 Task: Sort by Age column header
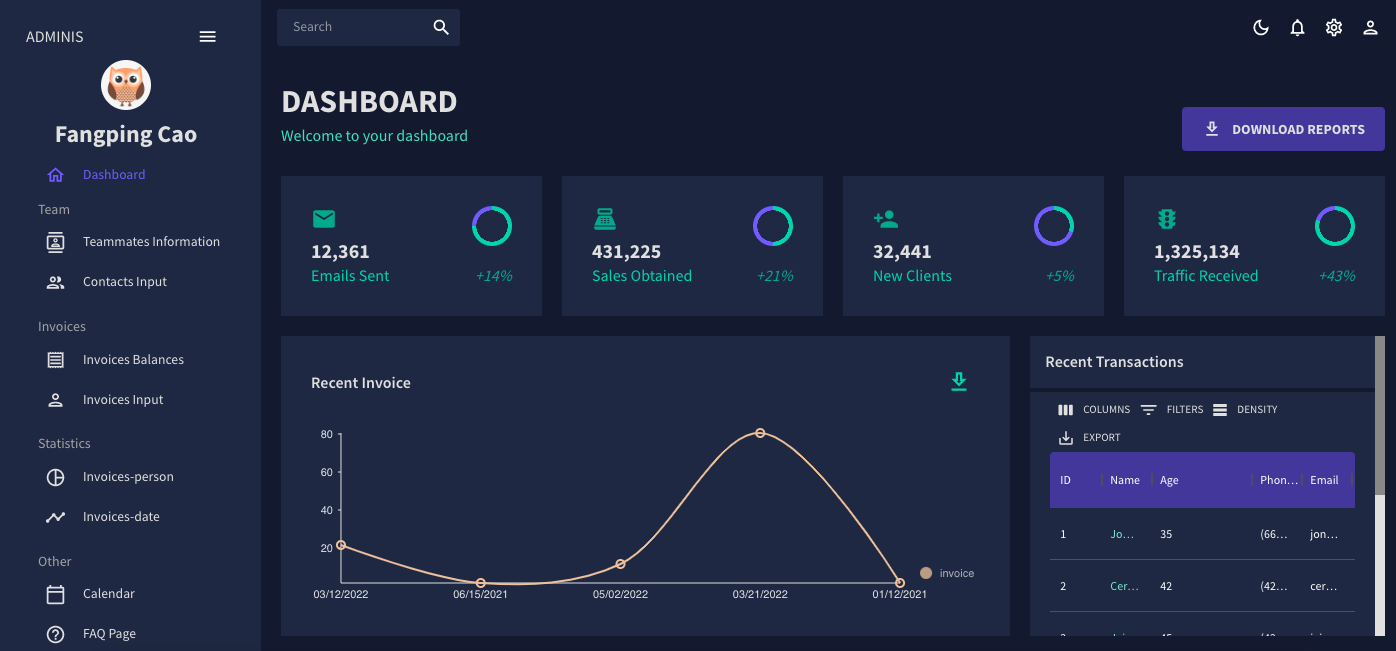point(1169,480)
